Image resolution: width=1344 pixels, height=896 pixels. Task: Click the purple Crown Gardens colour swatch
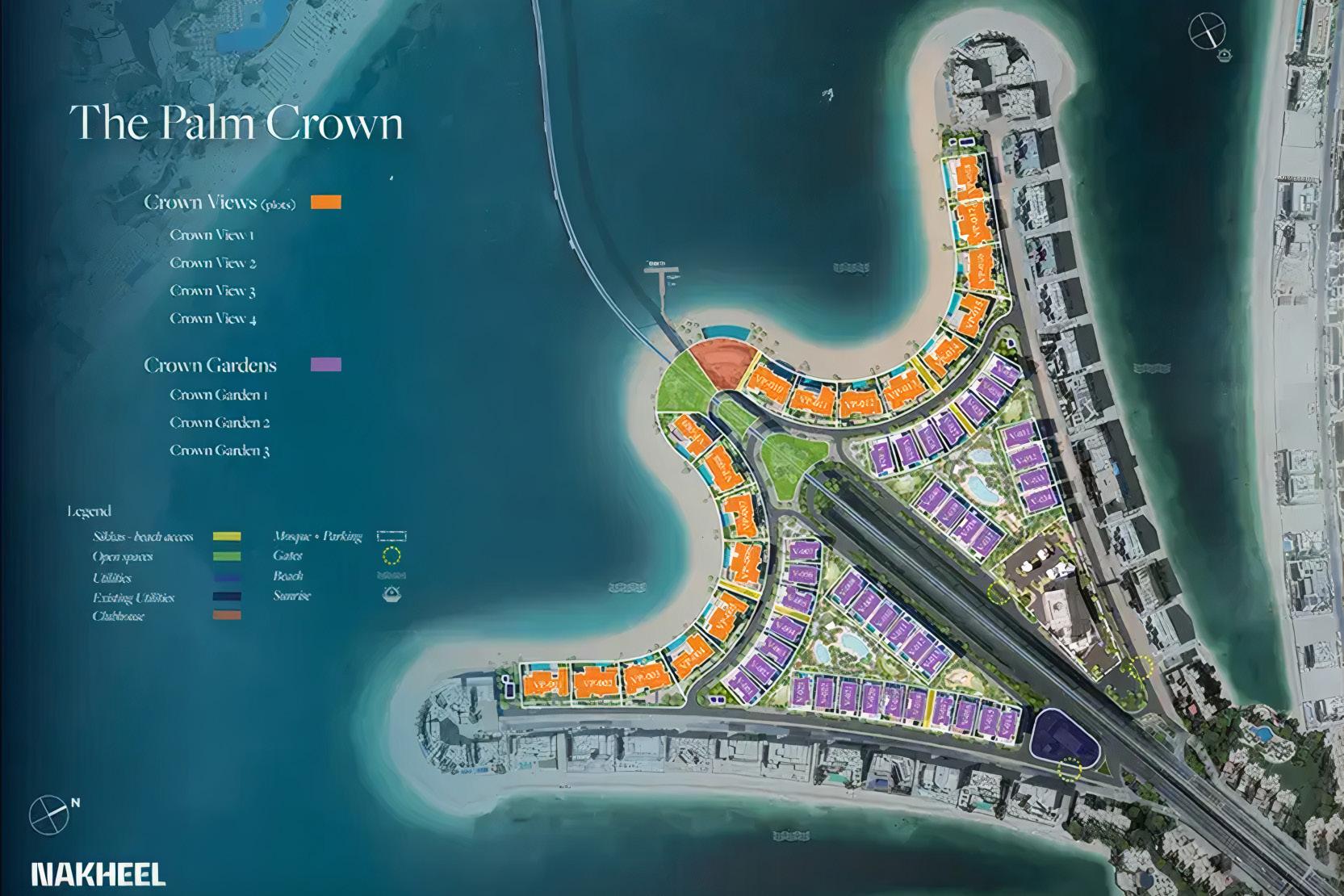click(x=326, y=365)
